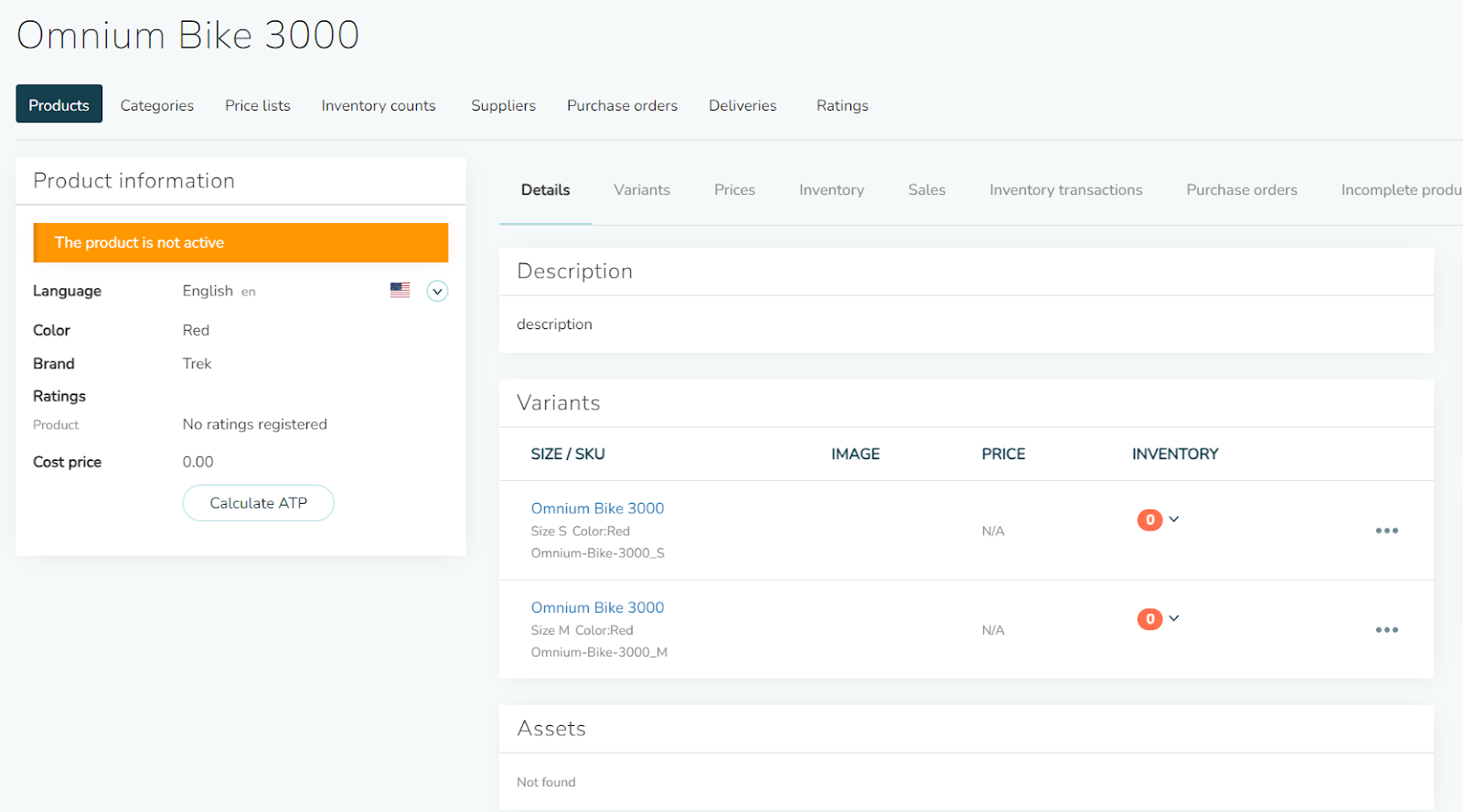The height and width of the screenshot is (812, 1463).
Task: Open the Price lists tab
Action: click(x=258, y=105)
